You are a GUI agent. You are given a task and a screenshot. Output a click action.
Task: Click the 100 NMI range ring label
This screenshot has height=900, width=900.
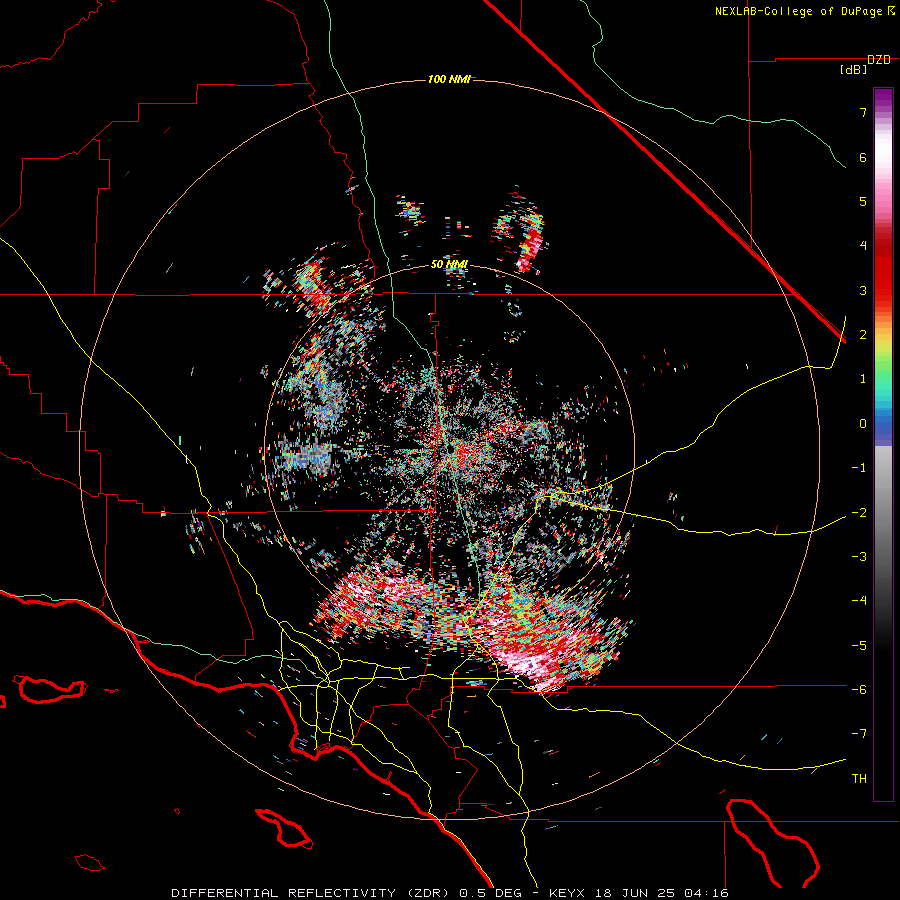(x=449, y=79)
